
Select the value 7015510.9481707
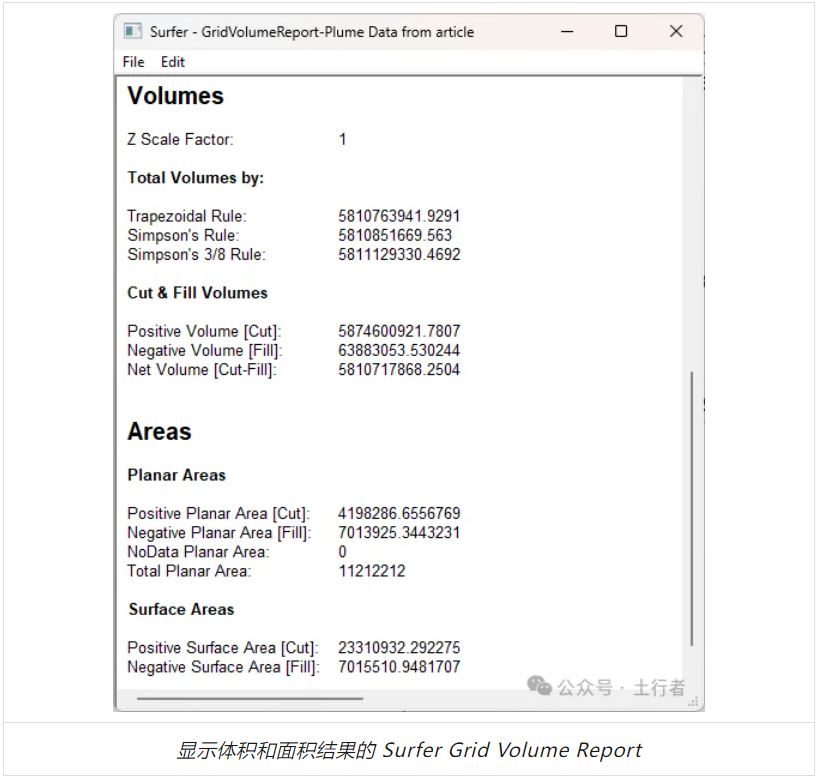399,667
